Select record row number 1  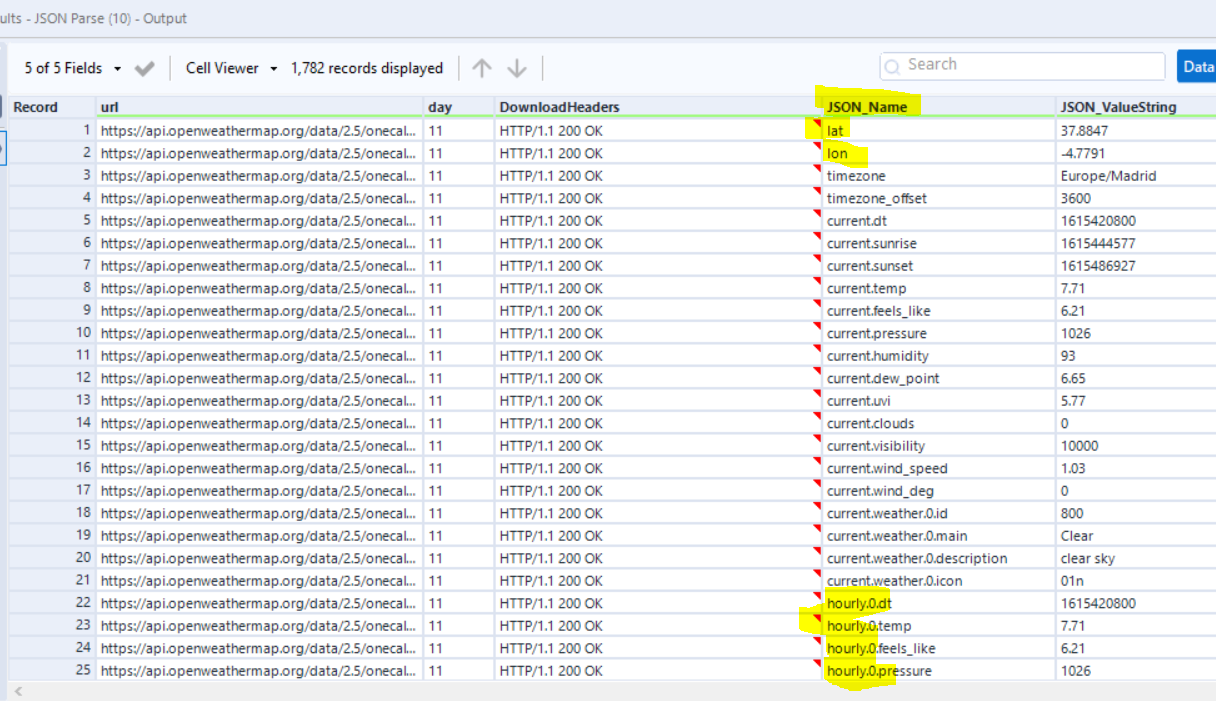click(x=52, y=130)
